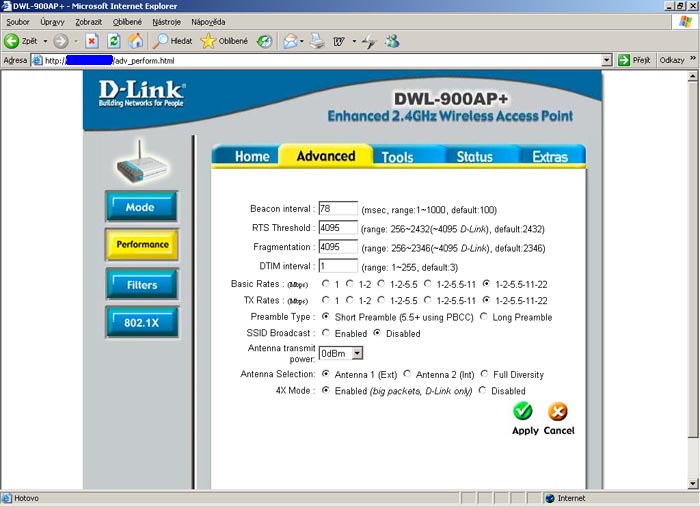Screen dimensions: 700x507
Task: Click the Windows flag logo
Action: [x=685, y=21]
